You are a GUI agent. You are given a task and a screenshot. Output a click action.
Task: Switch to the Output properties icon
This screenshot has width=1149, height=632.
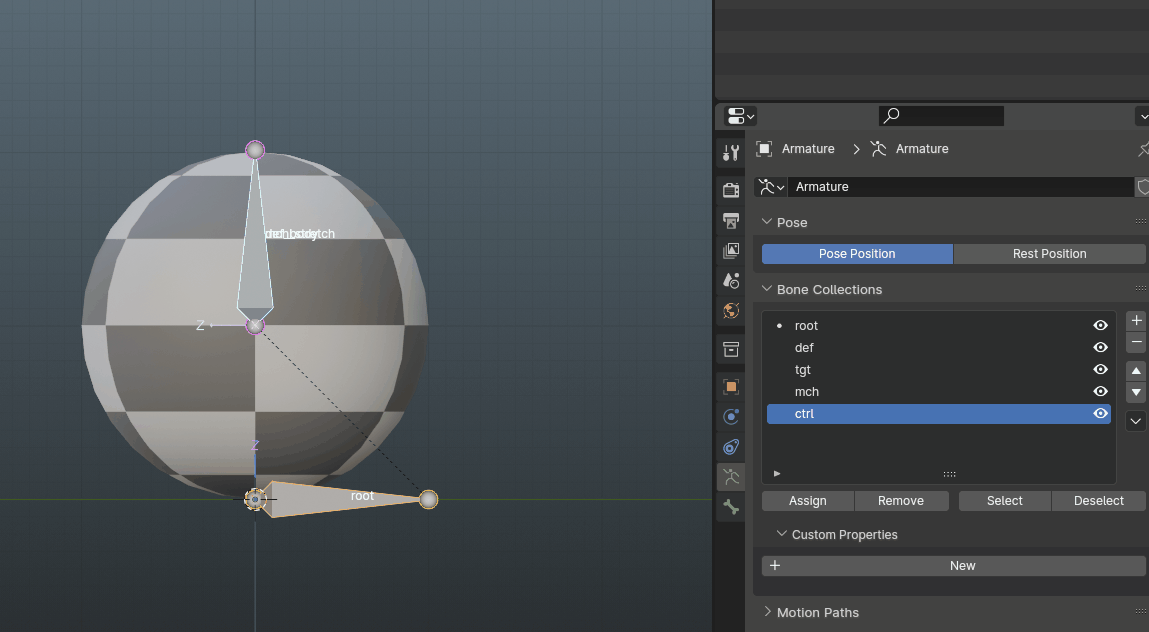pyautogui.click(x=730, y=220)
